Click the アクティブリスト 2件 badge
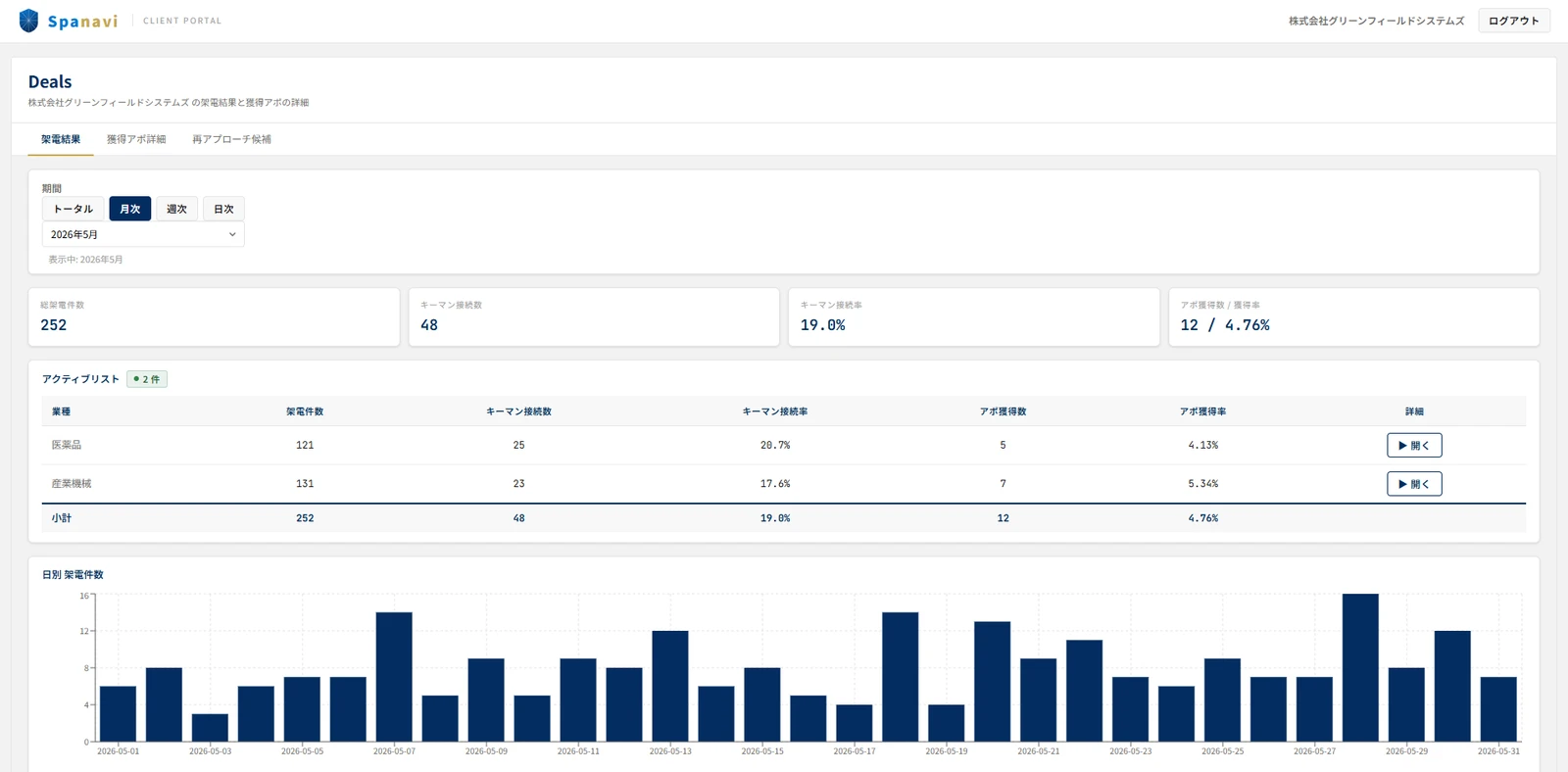Image resolution: width=1568 pixels, height=772 pixels. [x=147, y=379]
